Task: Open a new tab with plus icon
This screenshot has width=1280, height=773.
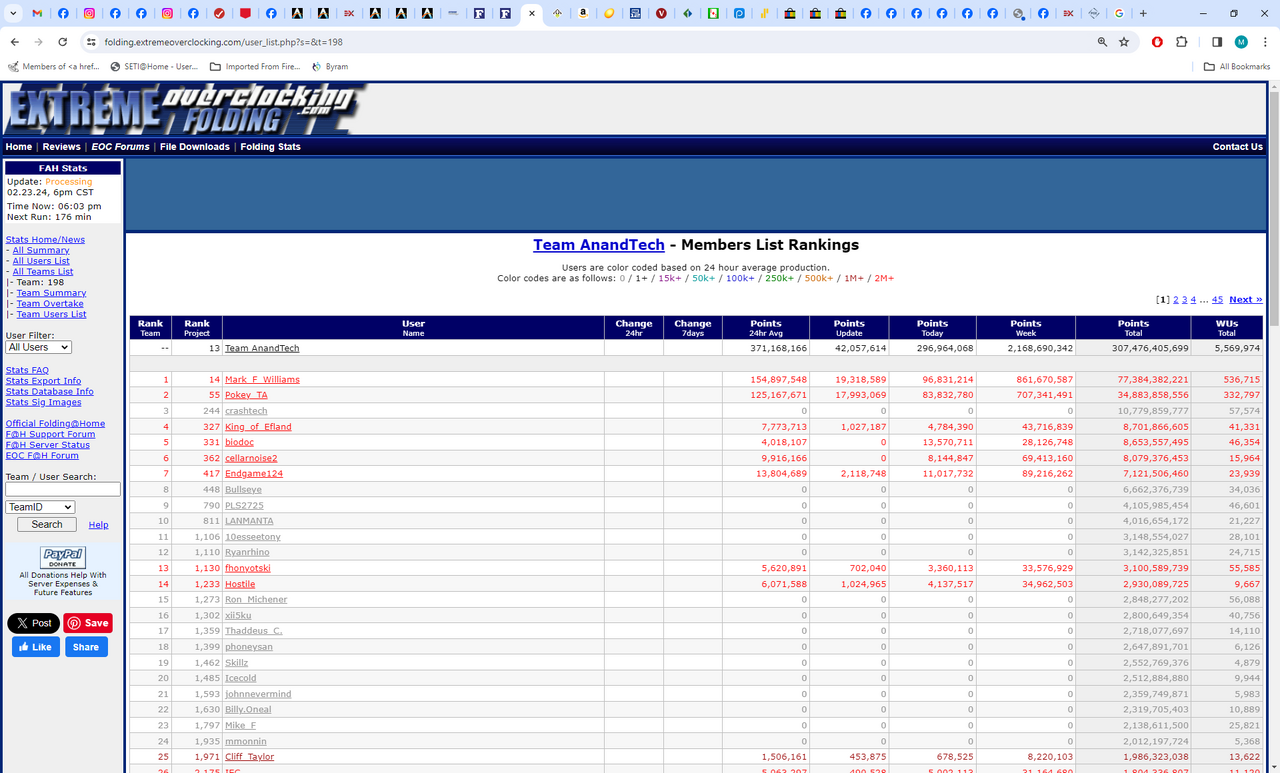Action: [1143, 14]
